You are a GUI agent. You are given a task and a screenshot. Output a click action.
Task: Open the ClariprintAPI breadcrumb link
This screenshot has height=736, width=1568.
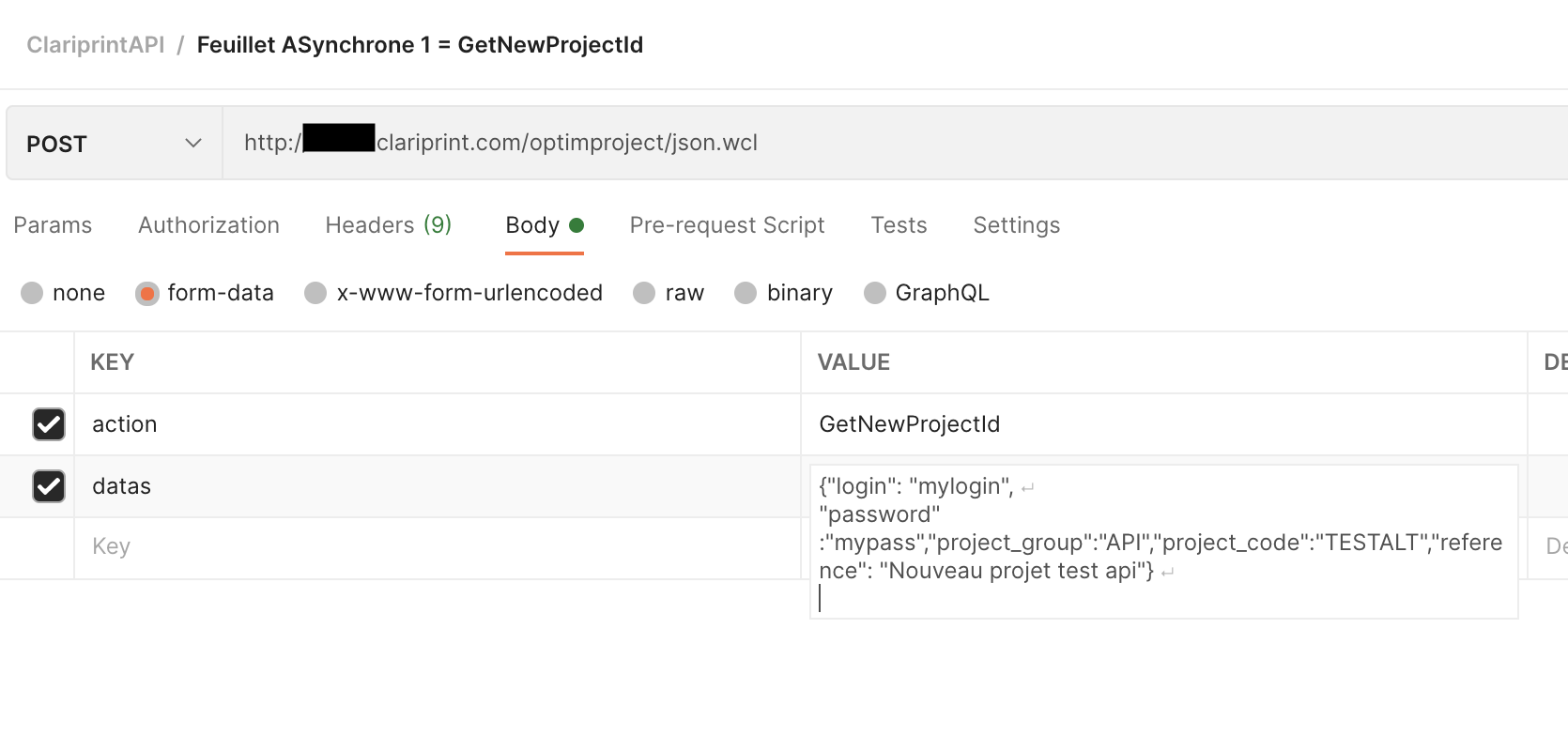[95, 45]
